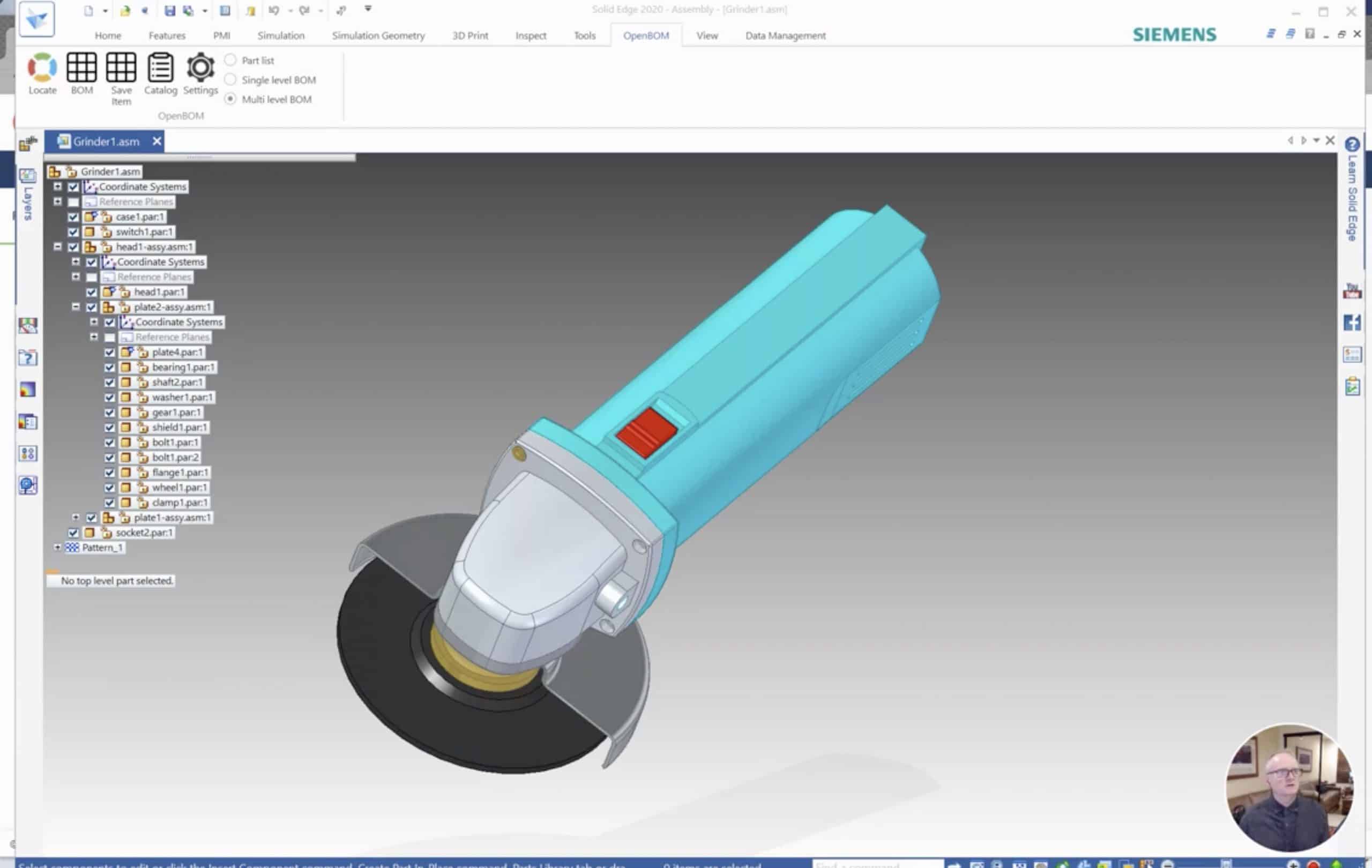Toggle gear1.par:1 checkbox
The image size is (1372, 868).
[109, 413]
